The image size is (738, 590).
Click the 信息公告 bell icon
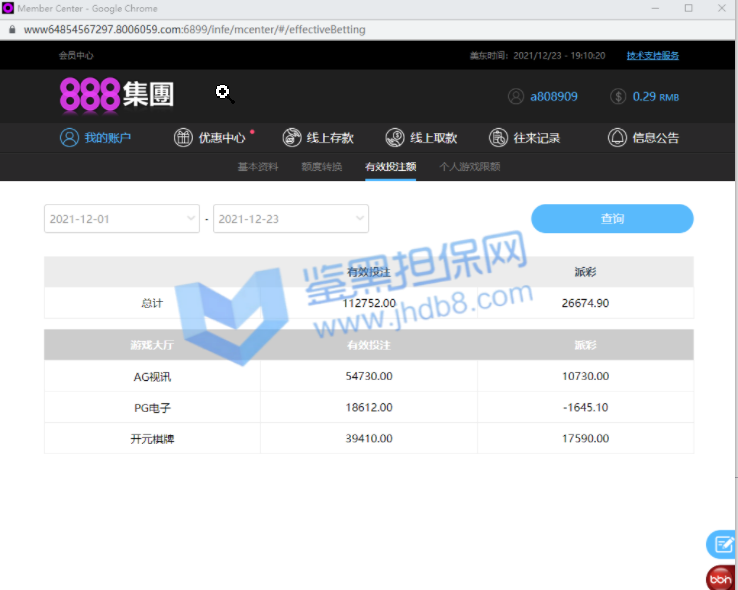(x=618, y=138)
